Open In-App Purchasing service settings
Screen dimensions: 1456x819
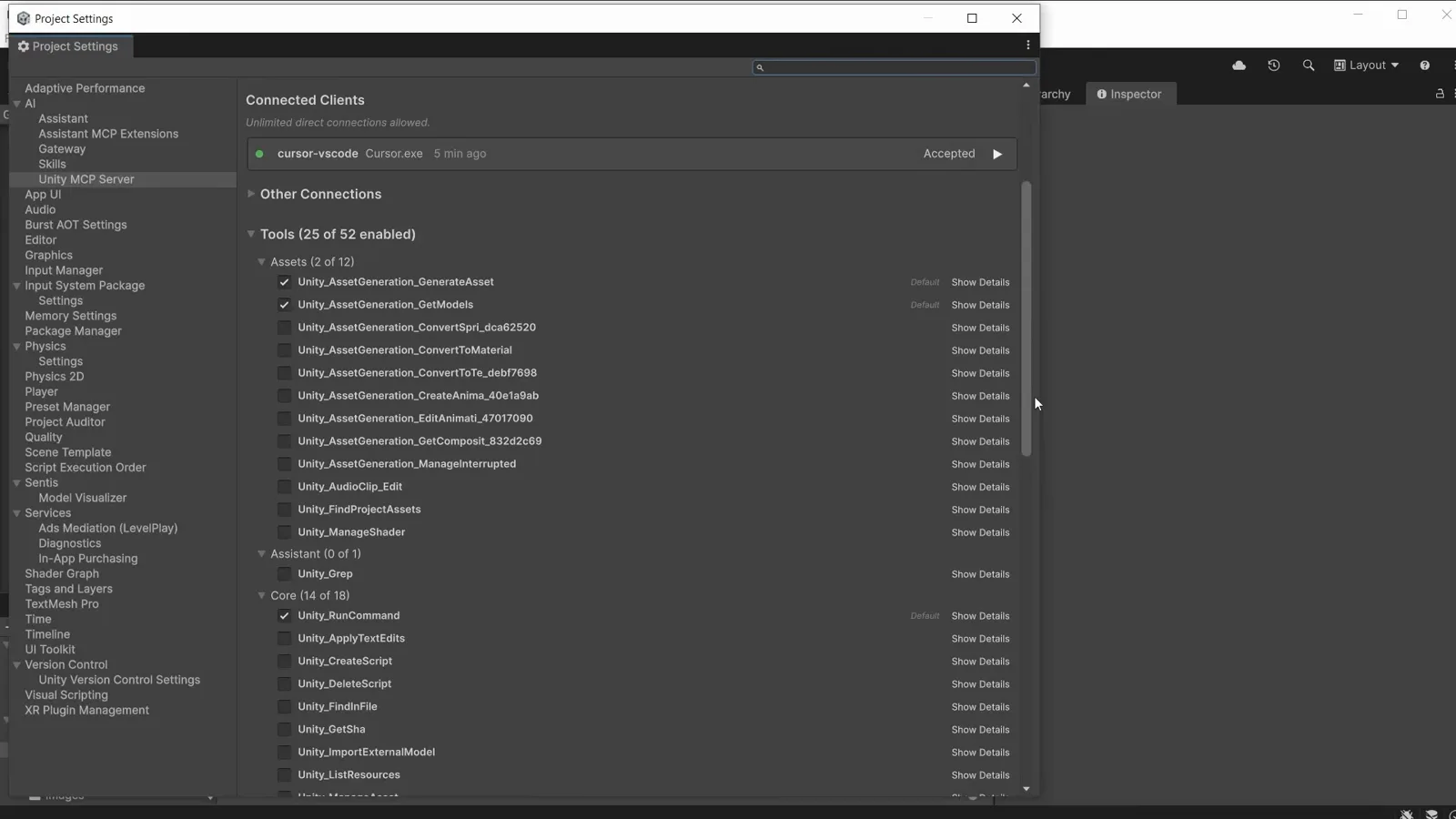87,559
